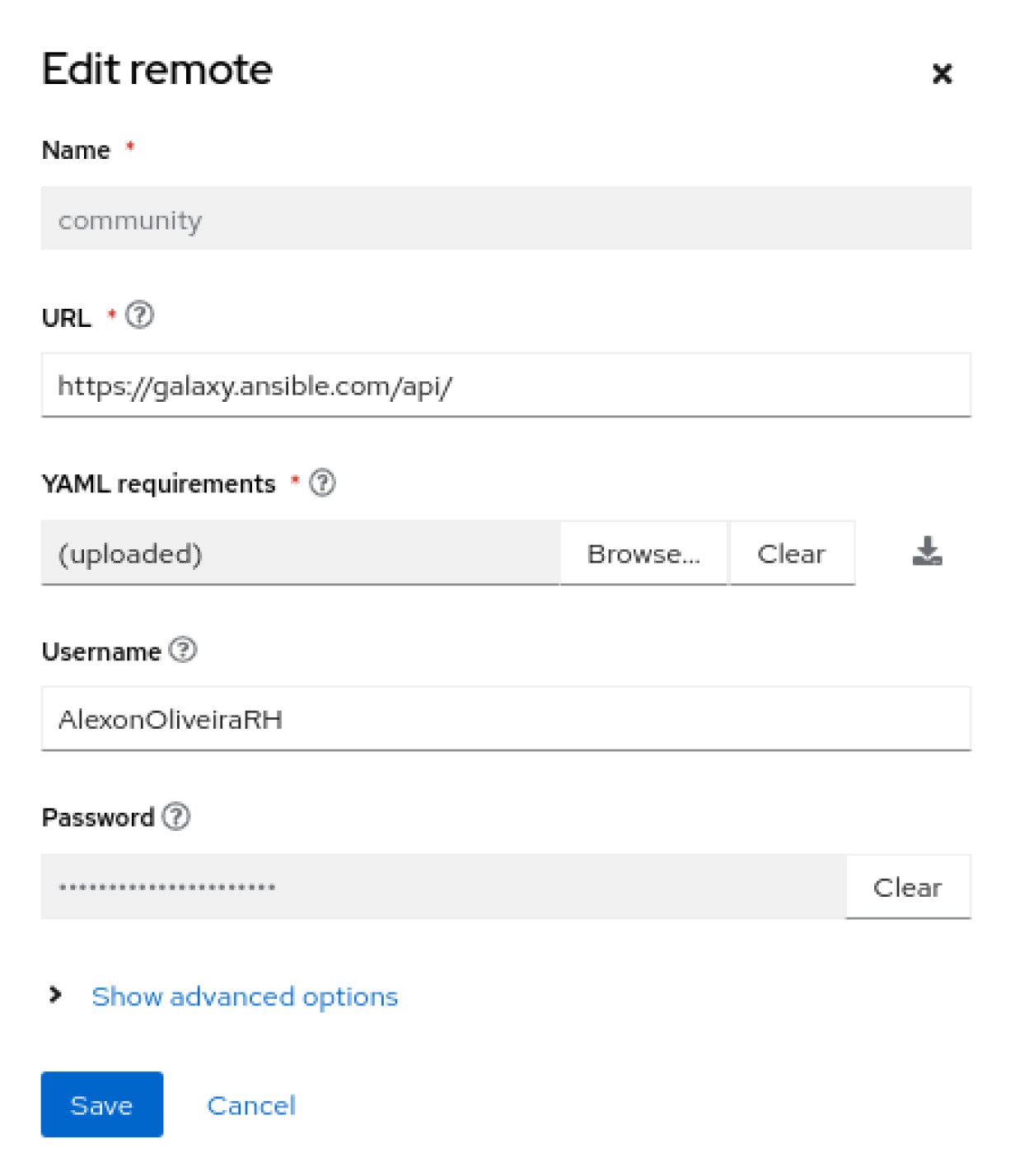The height and width of the screenshot is (1176, 1015).
Task: Click the masked Password field
Action: point(443,887)
